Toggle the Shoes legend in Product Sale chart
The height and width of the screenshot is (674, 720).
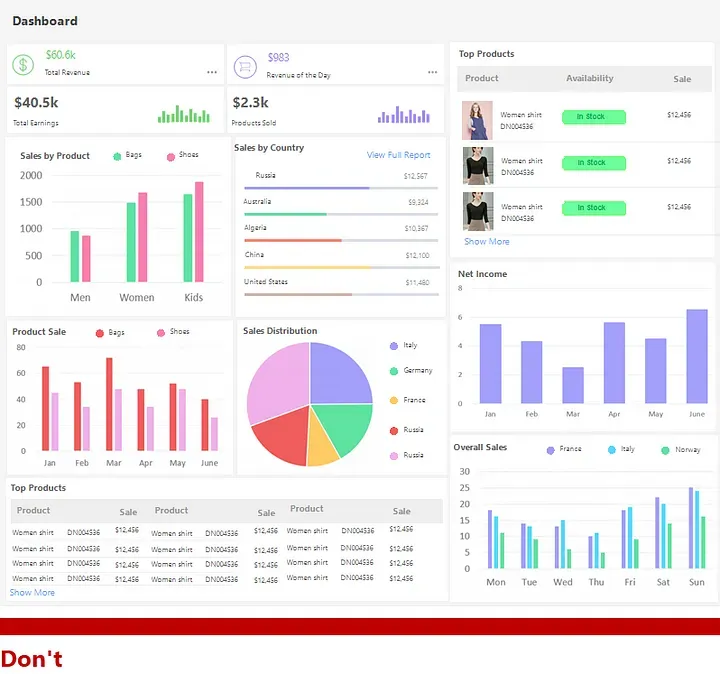[173, 332]
